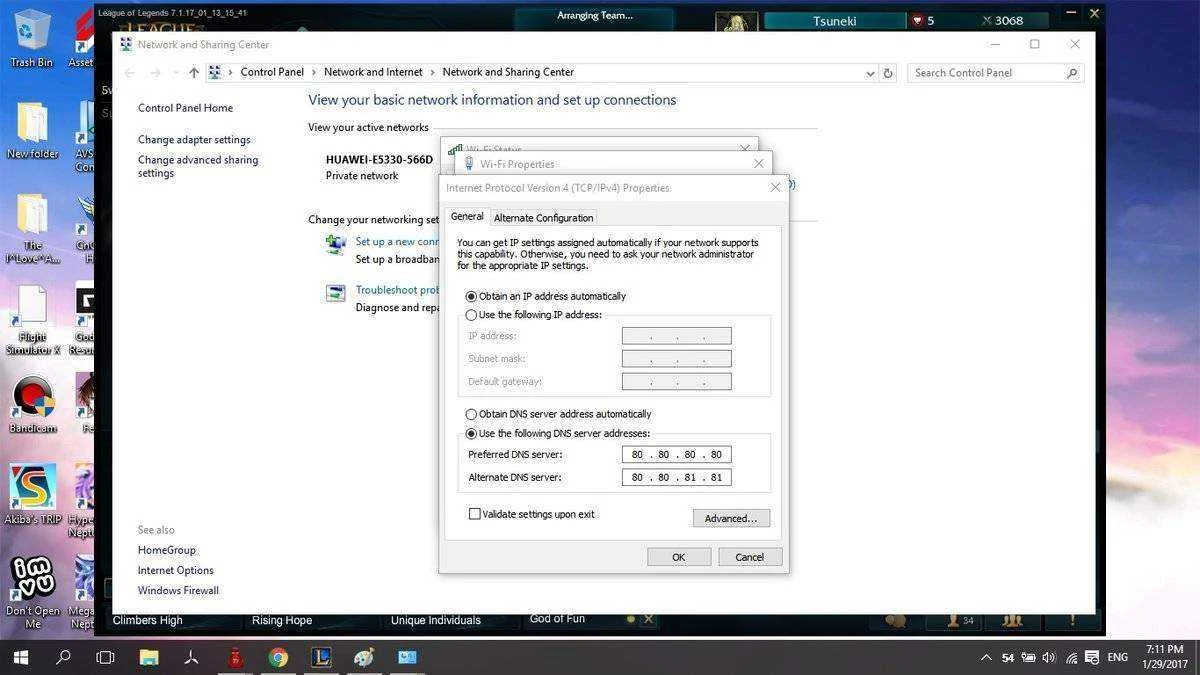Open the God of Fun chat tab
1200x675 pixels.
click(557, 619)
